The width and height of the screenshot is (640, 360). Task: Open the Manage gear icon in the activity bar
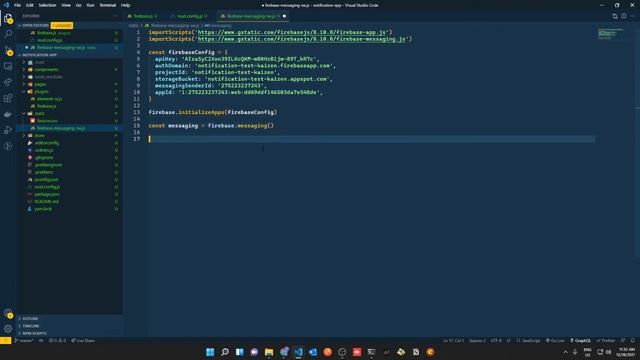[8, 329]
